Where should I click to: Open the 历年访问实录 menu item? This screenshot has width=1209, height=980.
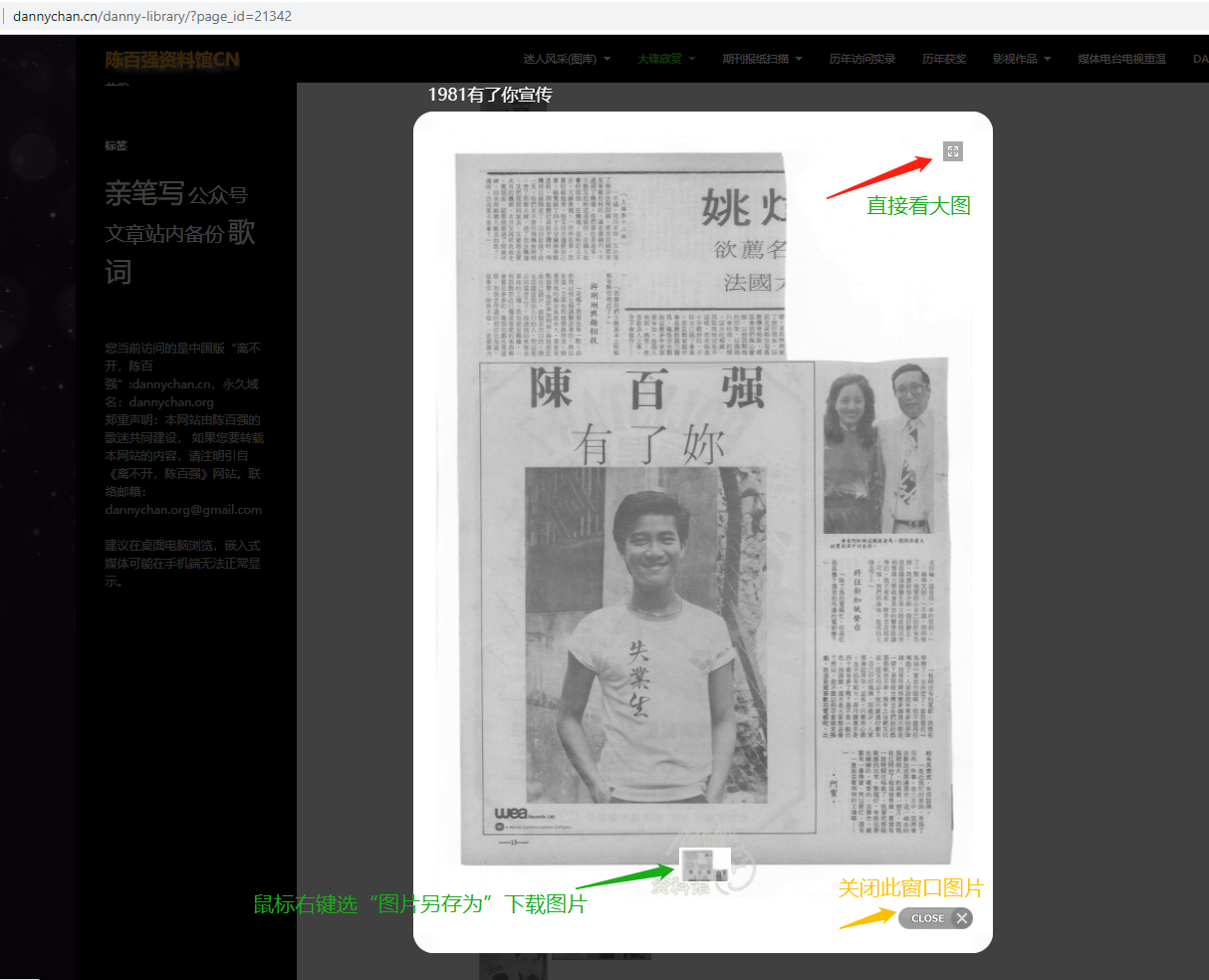tap(862, 59)
